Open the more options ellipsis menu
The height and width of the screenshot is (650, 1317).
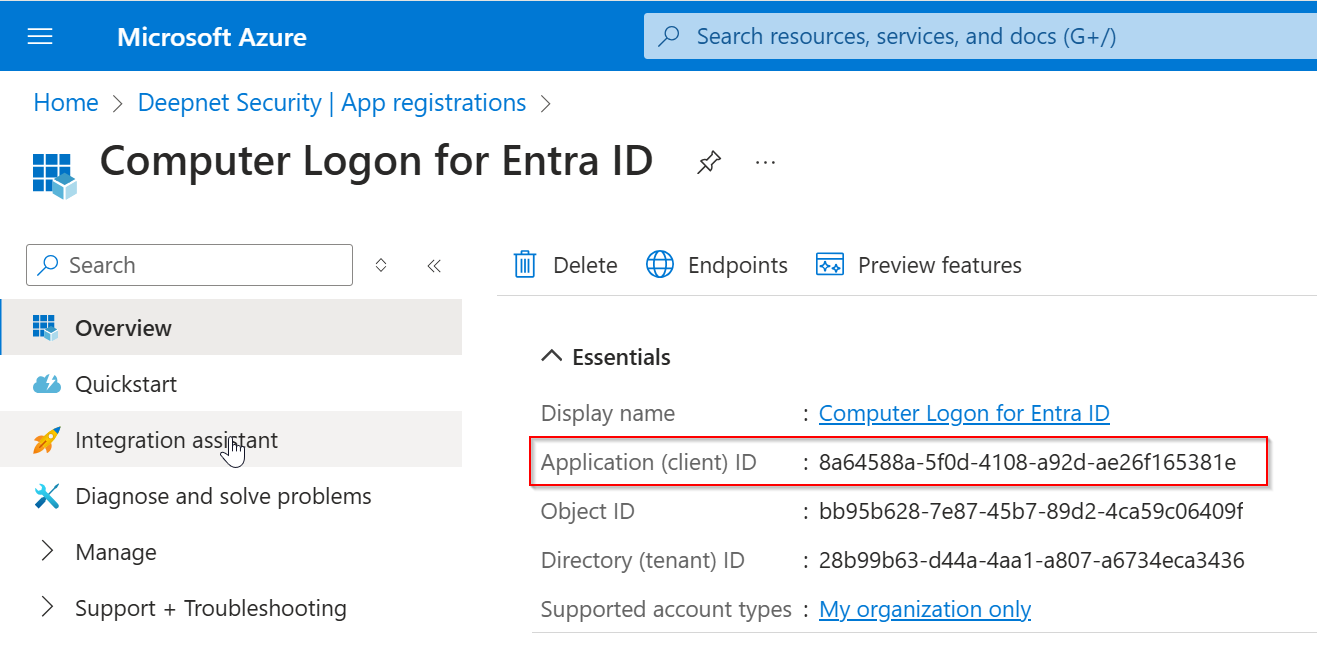(765, 162)
